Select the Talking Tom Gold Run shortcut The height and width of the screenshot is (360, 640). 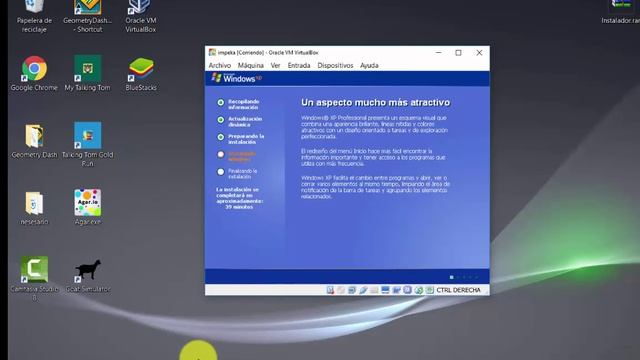(87, 144)
